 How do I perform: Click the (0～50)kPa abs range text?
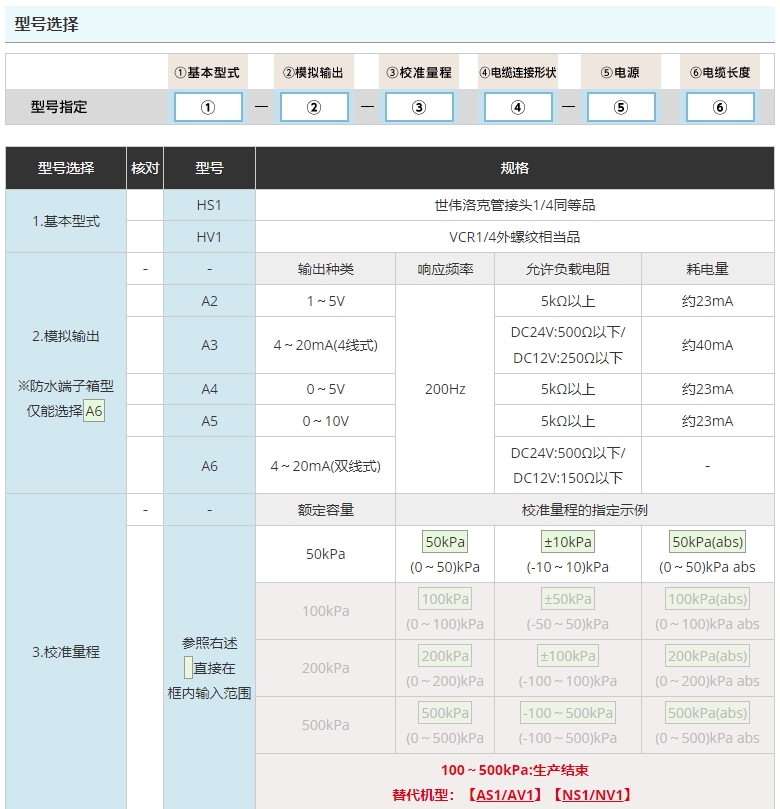pyautogui.click(x=708, y=567)
